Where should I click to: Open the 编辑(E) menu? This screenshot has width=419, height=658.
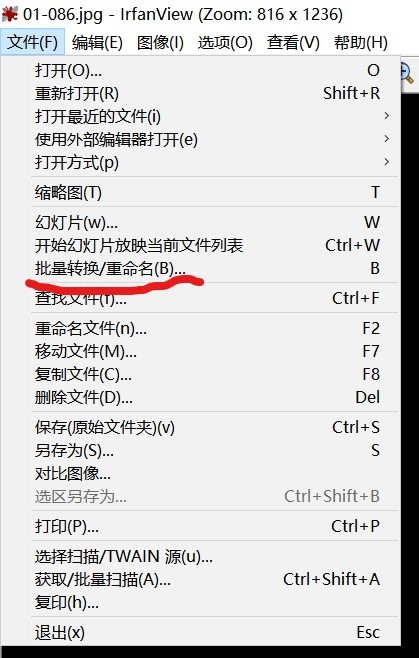coord(97,42)
